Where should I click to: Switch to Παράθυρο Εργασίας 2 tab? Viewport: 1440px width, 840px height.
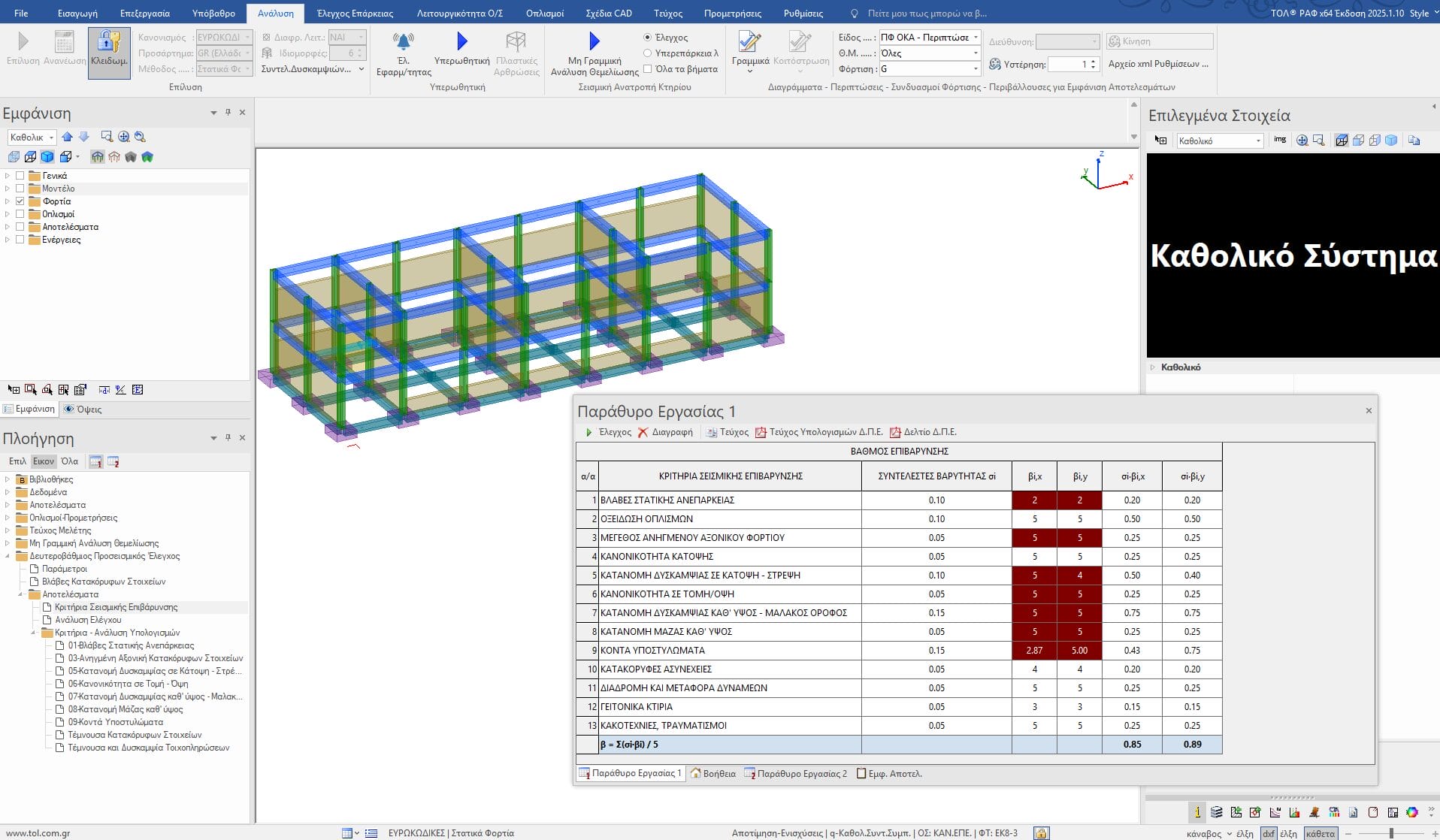click(x=795, y=773)
